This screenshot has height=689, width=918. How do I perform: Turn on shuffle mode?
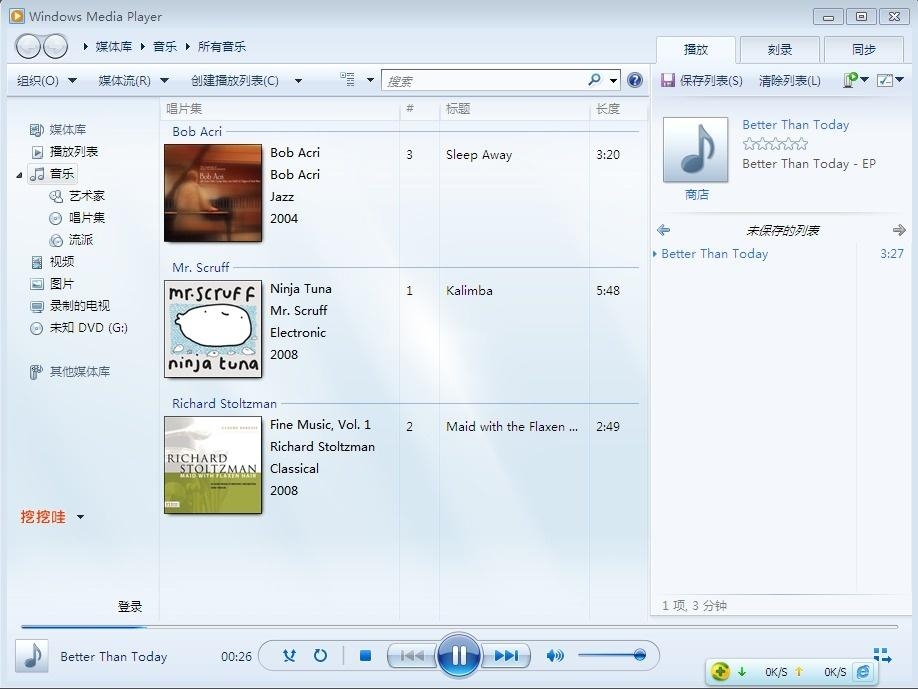pyautogui.click(x=289, y=656)
